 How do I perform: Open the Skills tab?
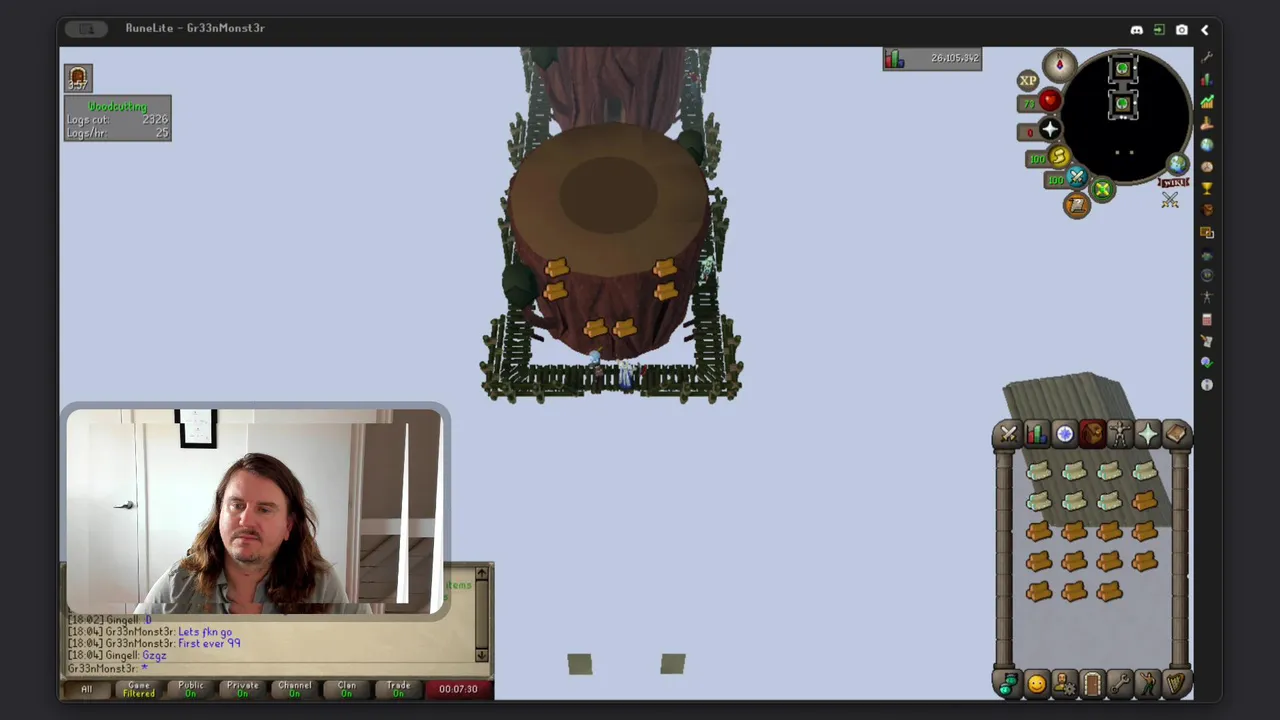1036,434
